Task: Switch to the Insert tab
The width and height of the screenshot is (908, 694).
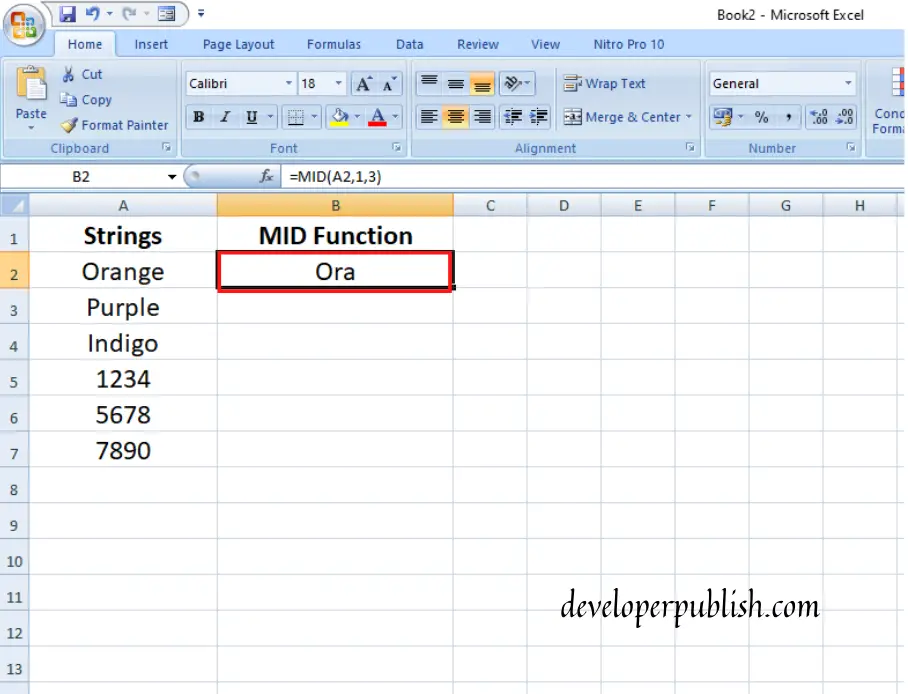Action: pos(151,44)
